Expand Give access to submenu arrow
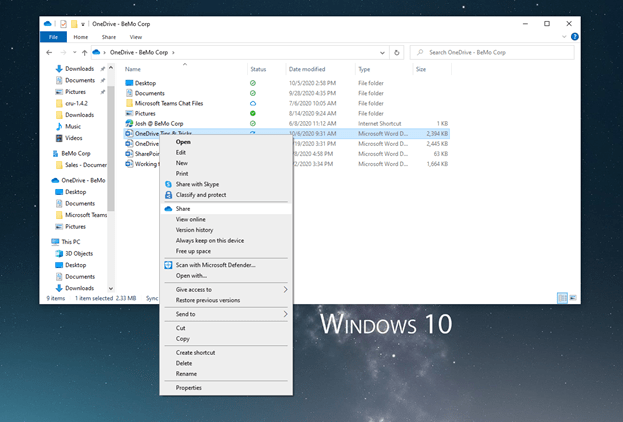This screenshot has height=422, width=623. (285, 290)
